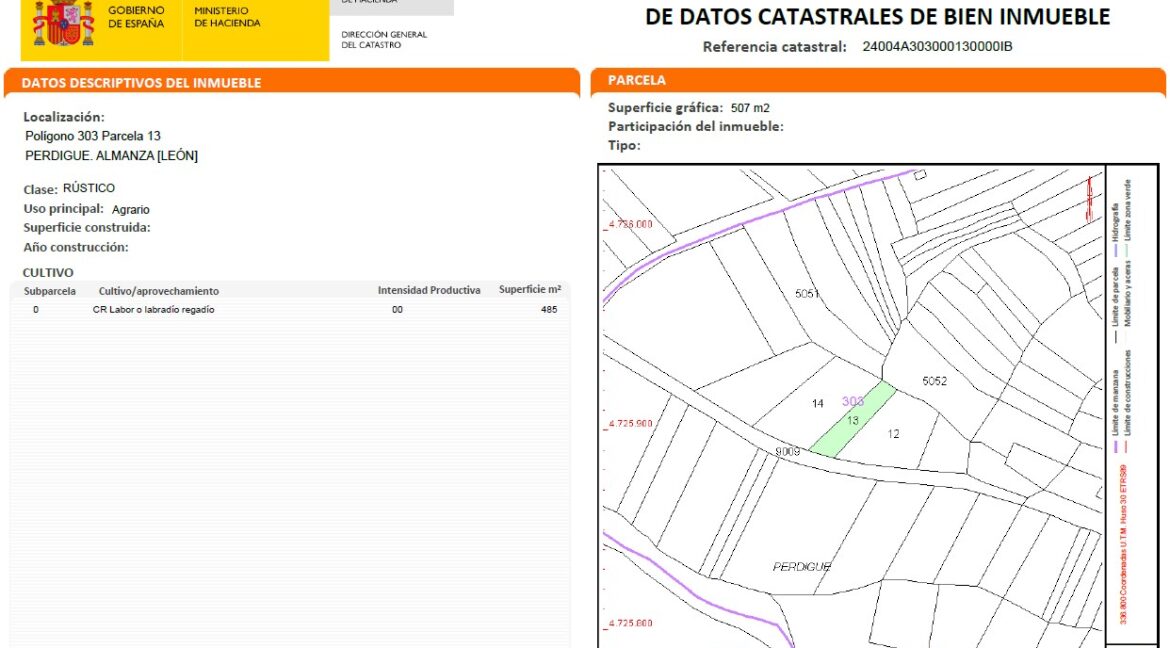Click the 4.726.000 coordinate label
This screenshot has width=1170, height=648.
coord(631,224)
